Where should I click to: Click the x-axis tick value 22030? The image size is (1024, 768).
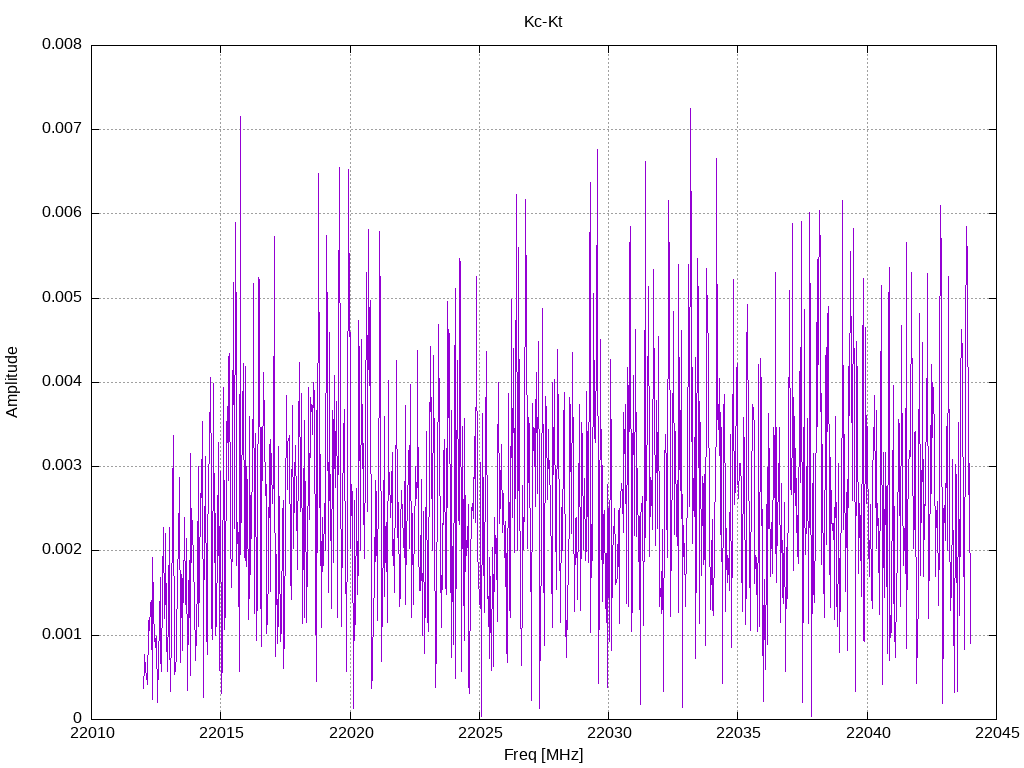(609, 733)
